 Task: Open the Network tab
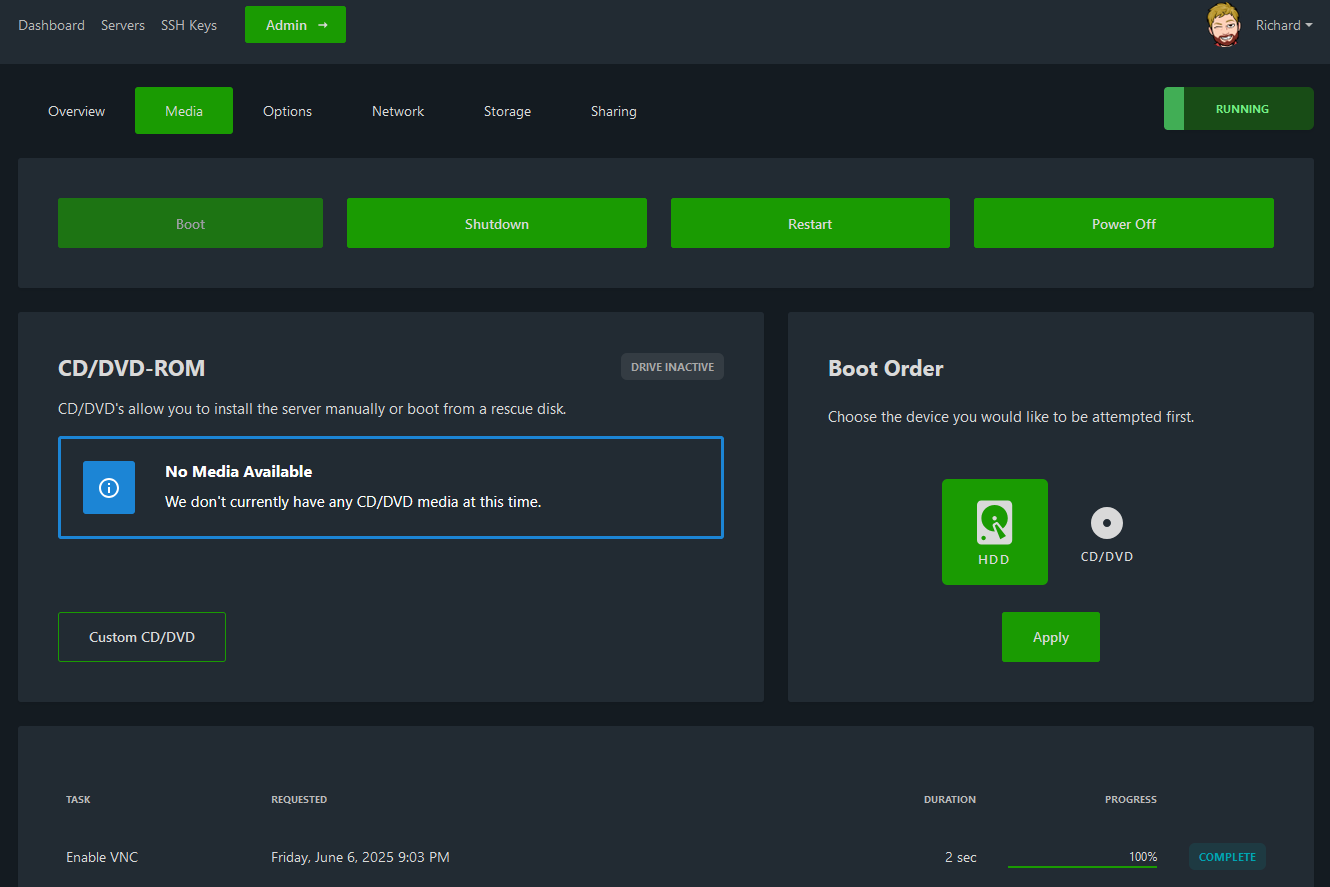pos(398,111)
